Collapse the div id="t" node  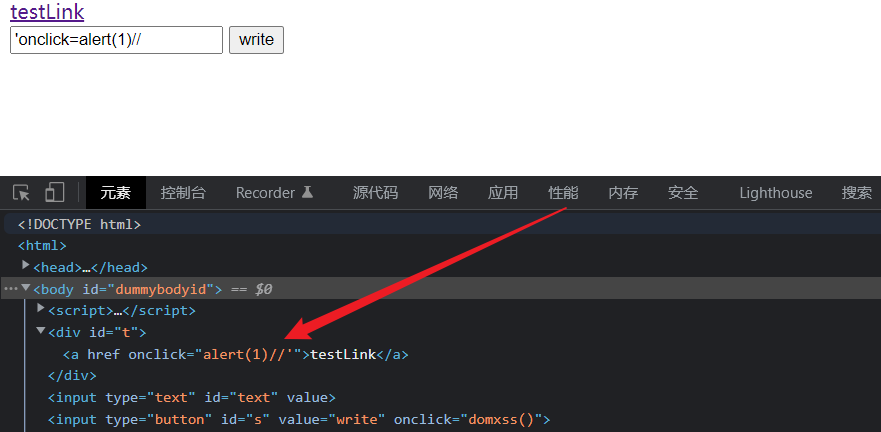click(40, 330)
